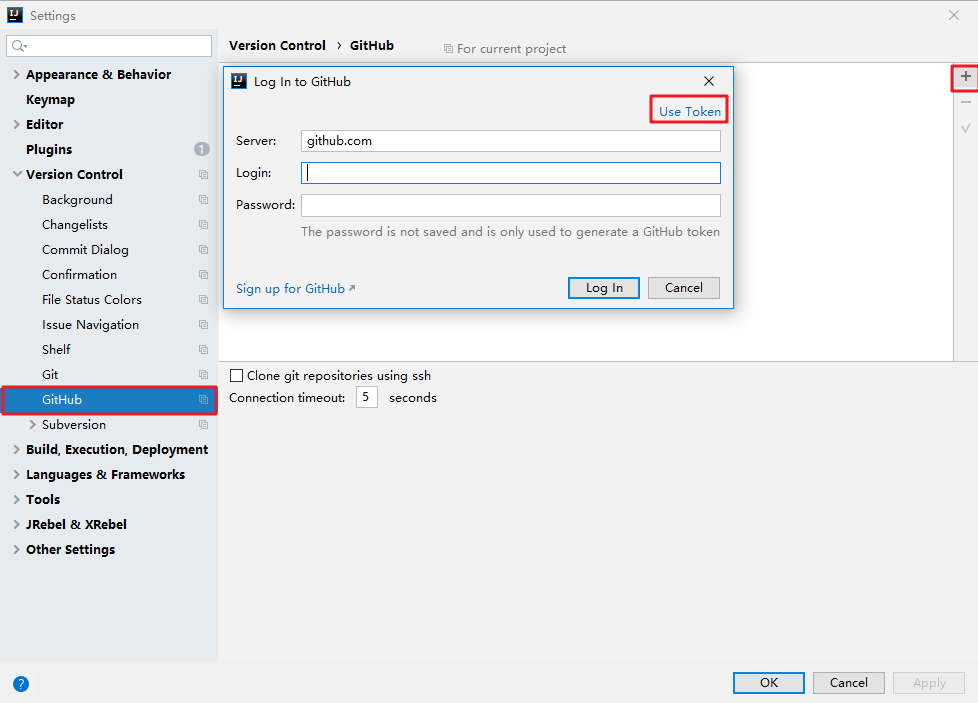
Task: Click Cancel button at Settings bottom
Action: (848, 682)
